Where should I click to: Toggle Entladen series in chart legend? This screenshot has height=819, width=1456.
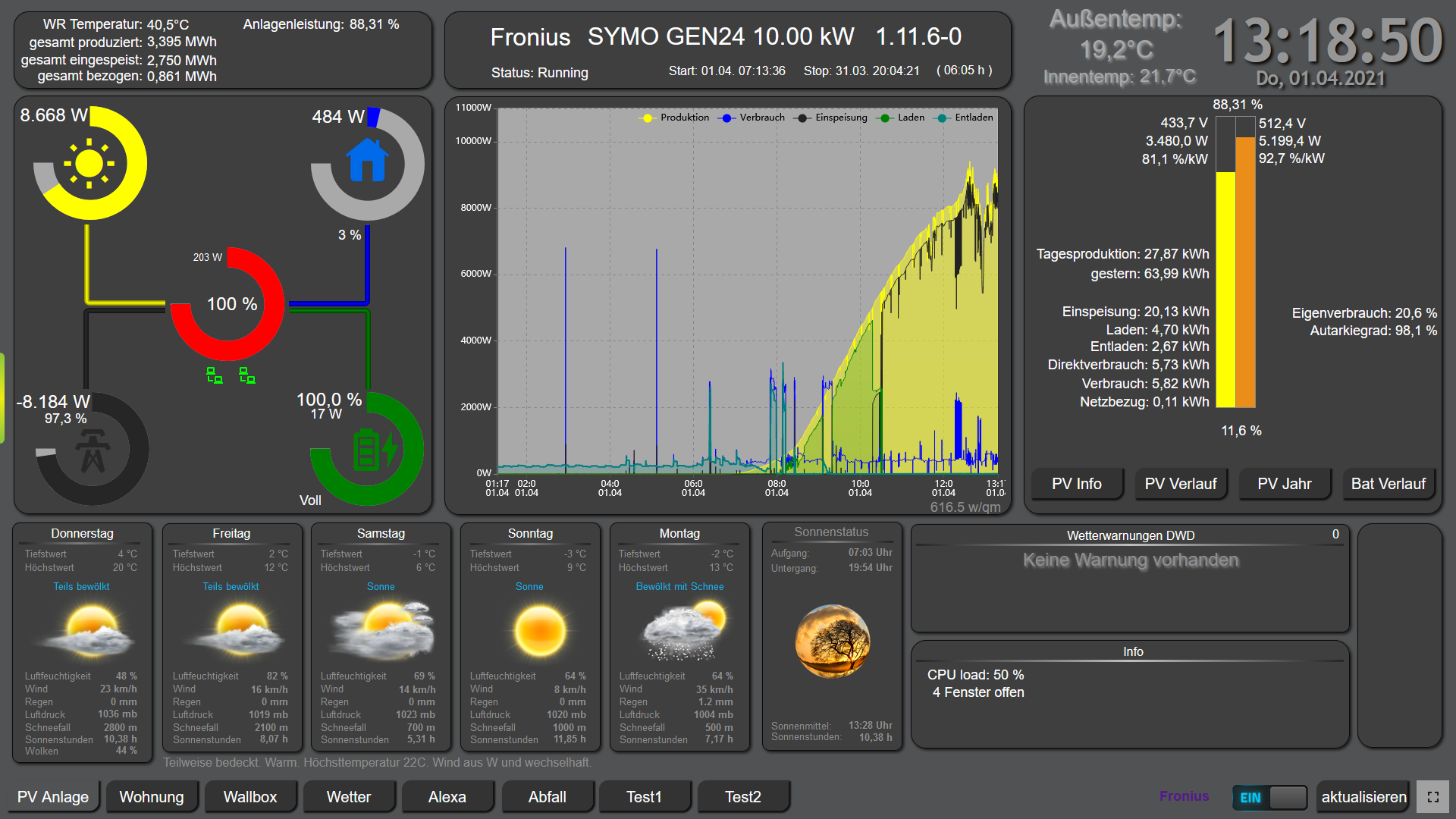[x=965, y=118]
